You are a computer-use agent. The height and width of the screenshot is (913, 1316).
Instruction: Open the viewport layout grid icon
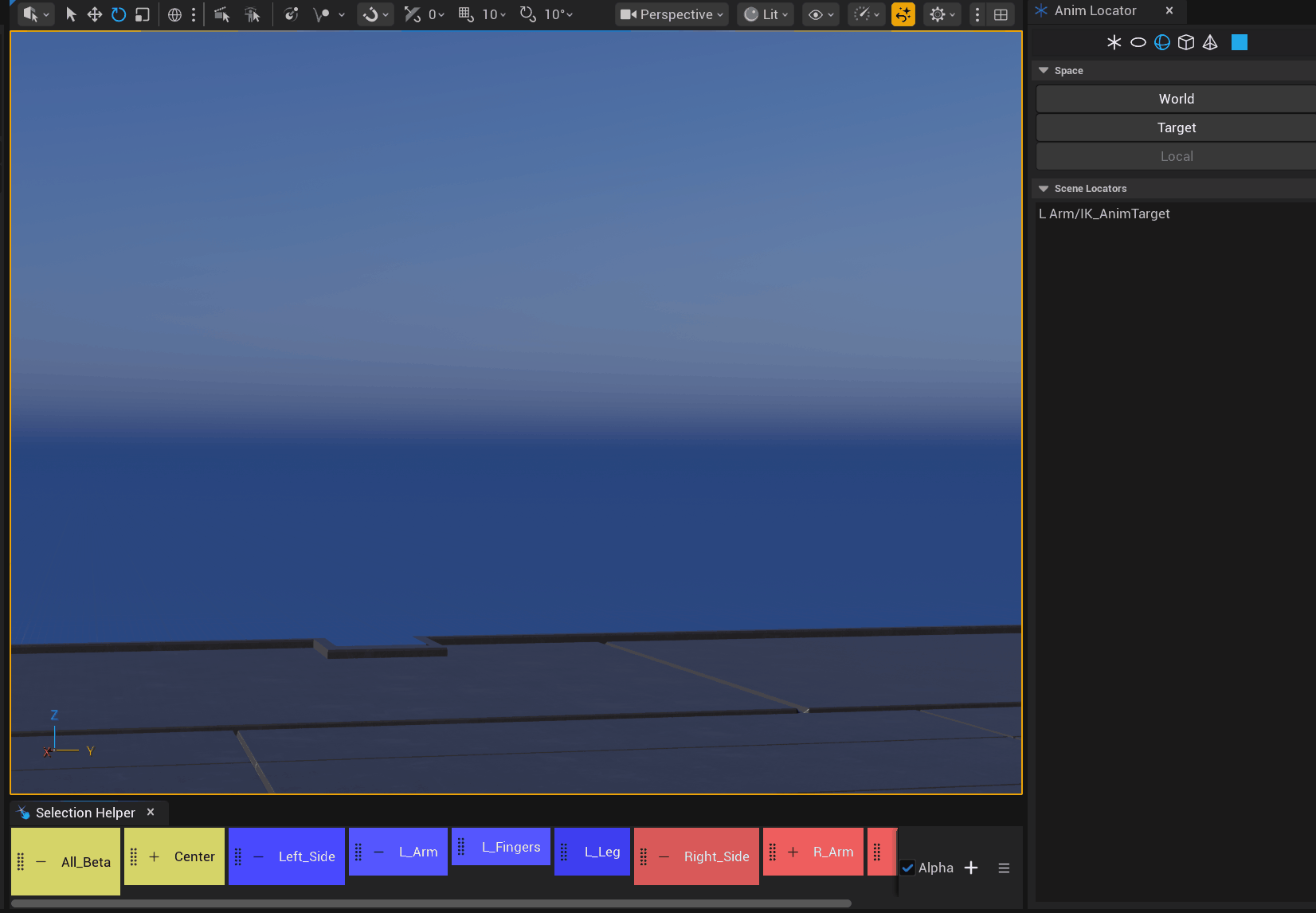1001,14
